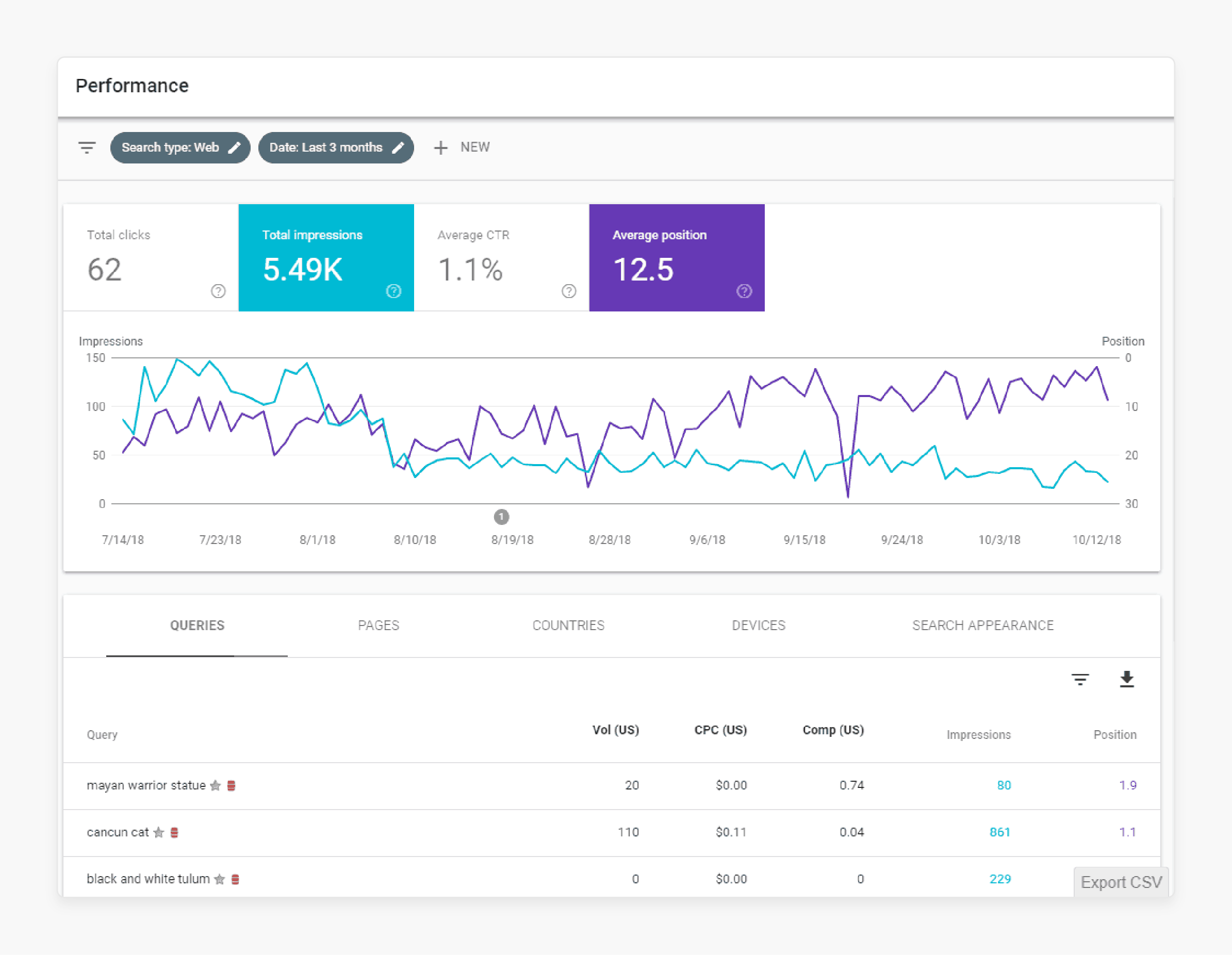
Task: Click position value 1.1
Action: tap(1128, 832)
